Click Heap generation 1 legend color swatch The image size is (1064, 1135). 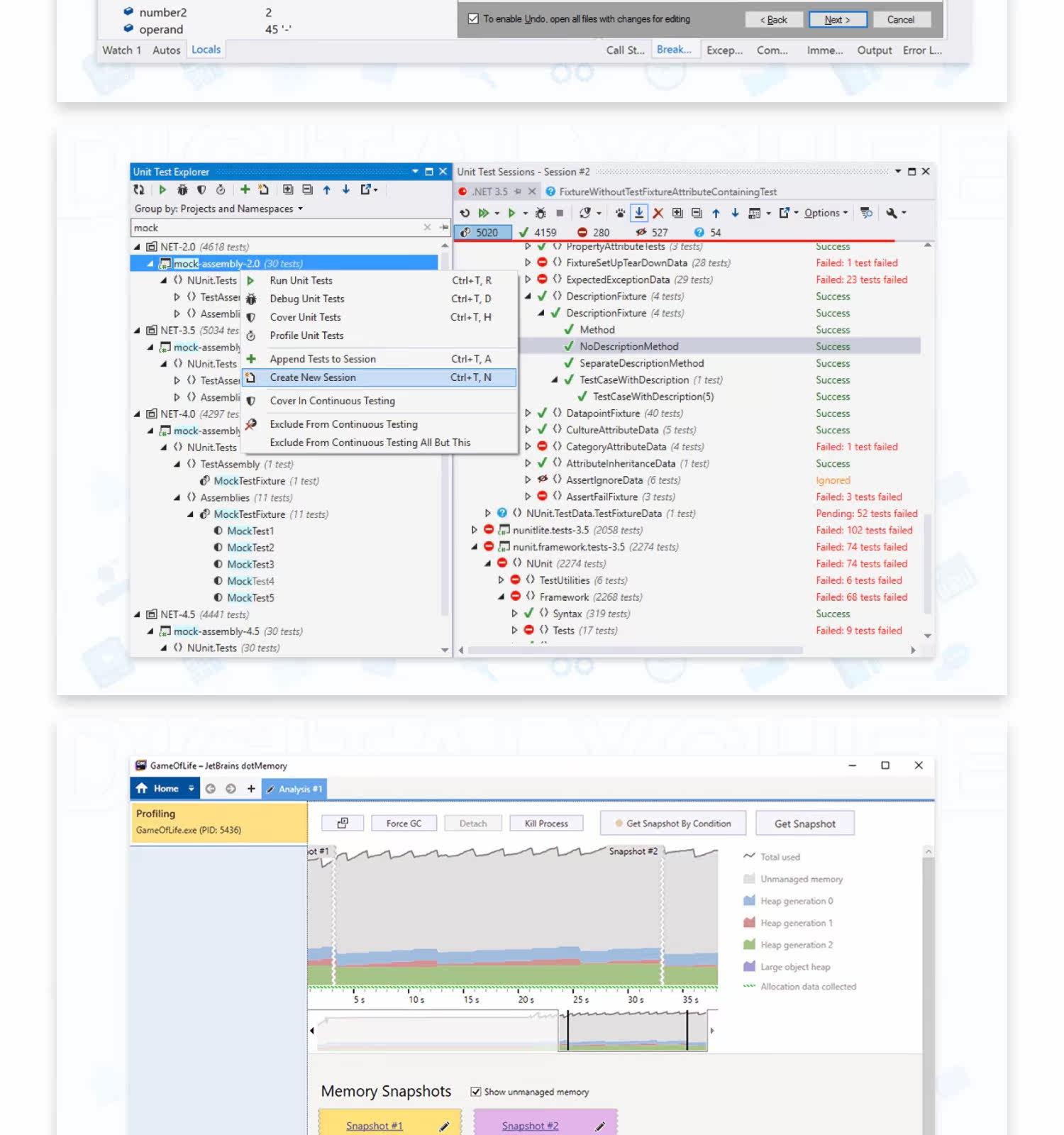[x=749, y=923]
